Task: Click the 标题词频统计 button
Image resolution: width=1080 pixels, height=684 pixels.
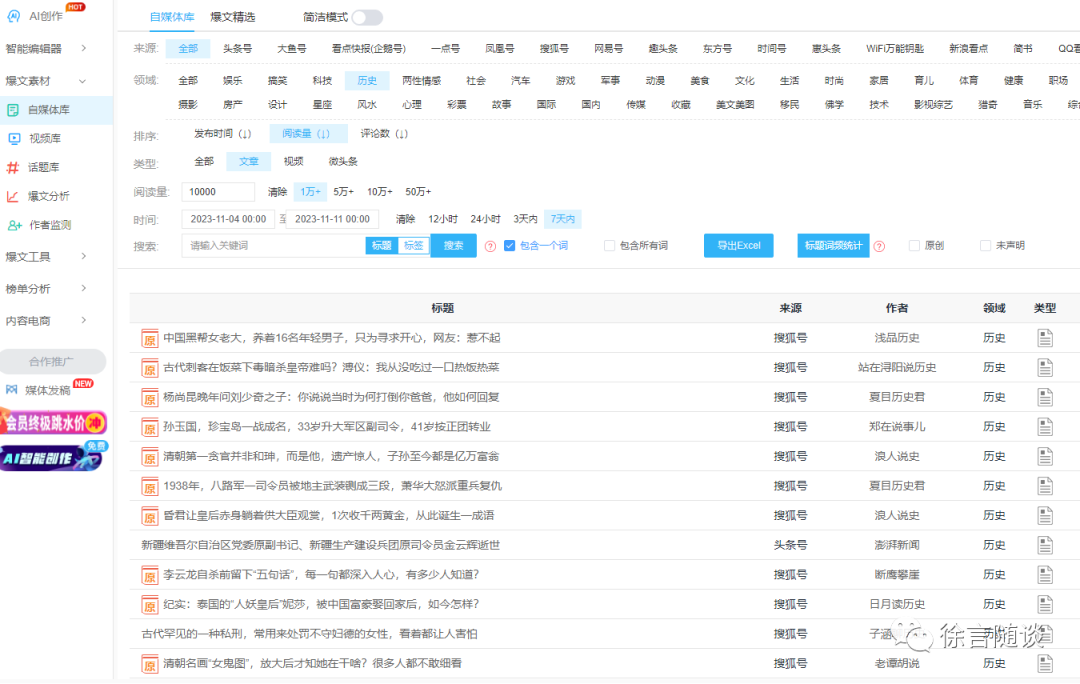Action: pos(832,245)
